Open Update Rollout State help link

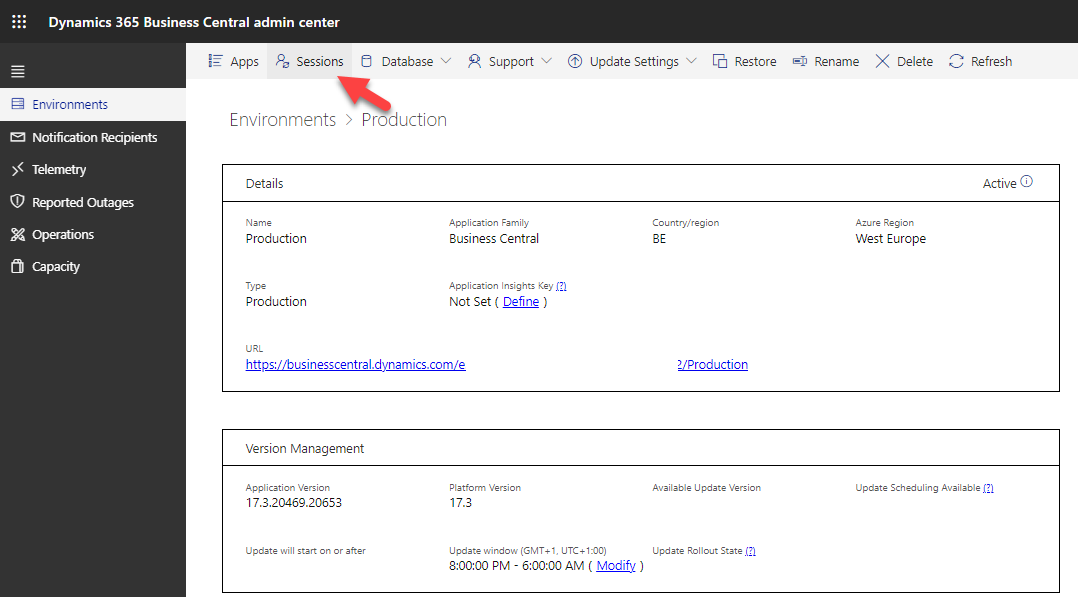tap(750, 551)
